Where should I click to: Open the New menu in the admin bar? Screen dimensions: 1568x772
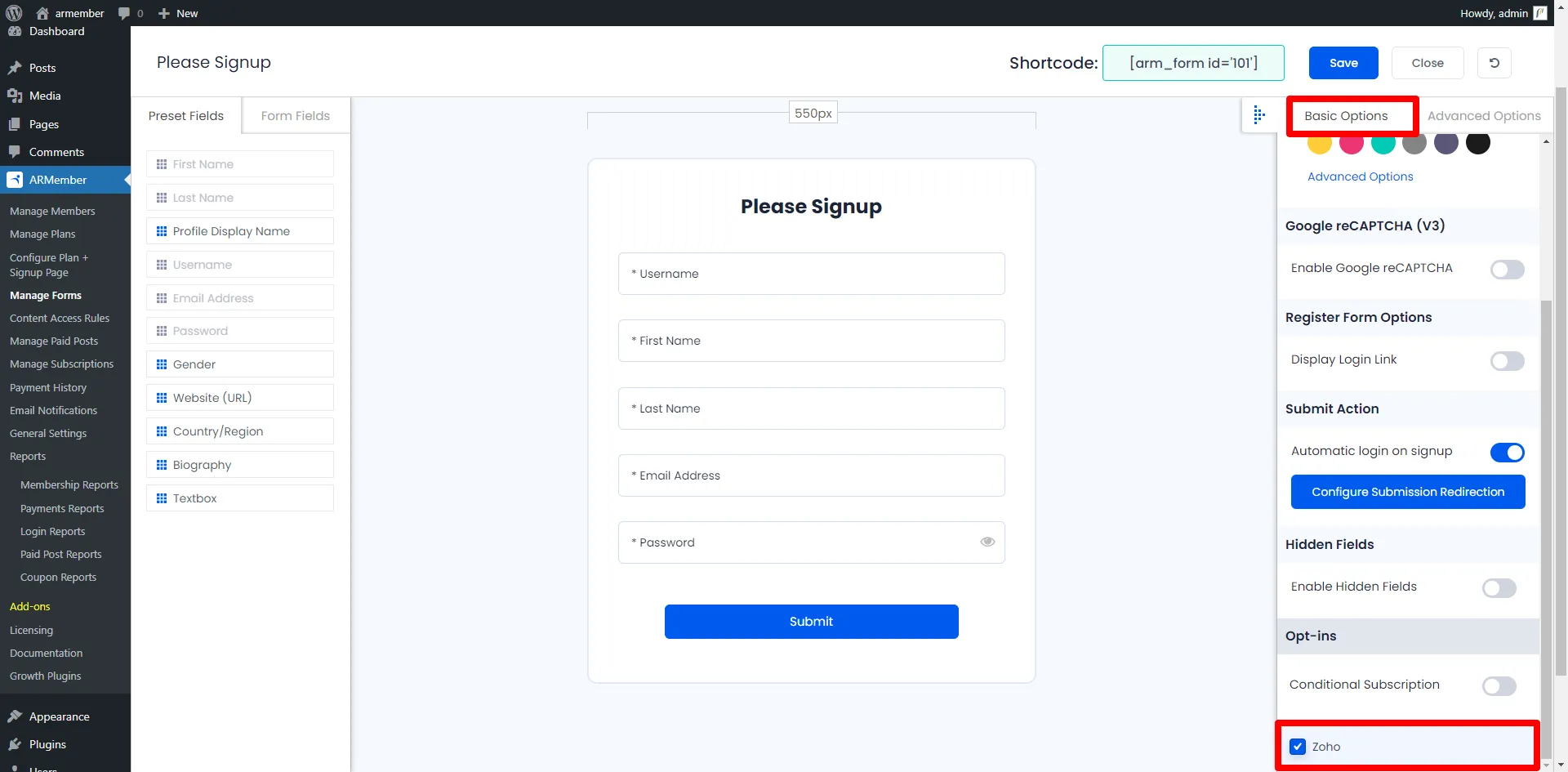tap(177, 13)
